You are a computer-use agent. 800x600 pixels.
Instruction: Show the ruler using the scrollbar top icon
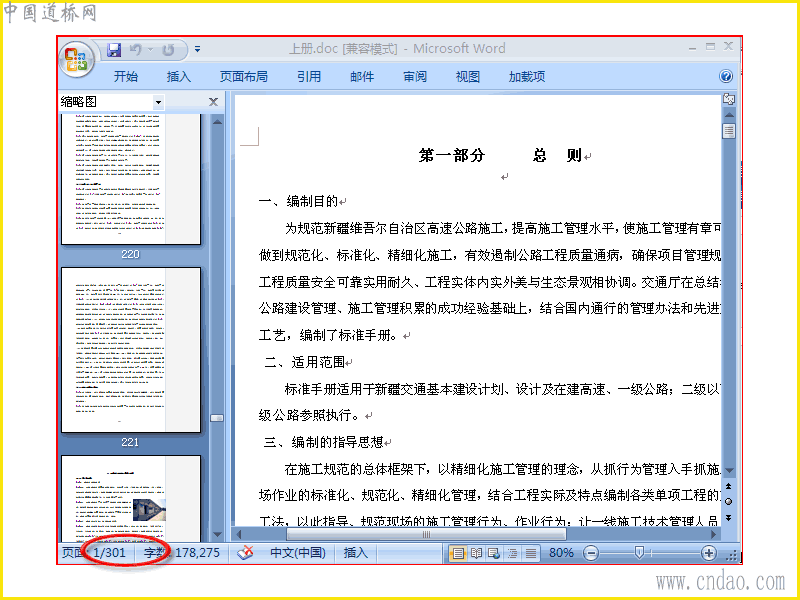pyautogui.click(x=729, y=99)
